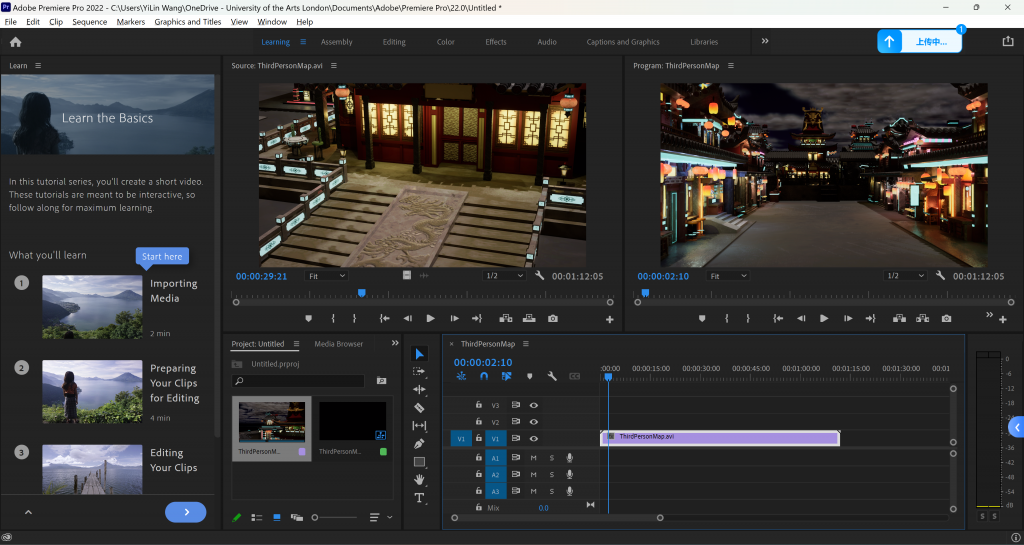Click the project search input field

(x=298, y=381)
